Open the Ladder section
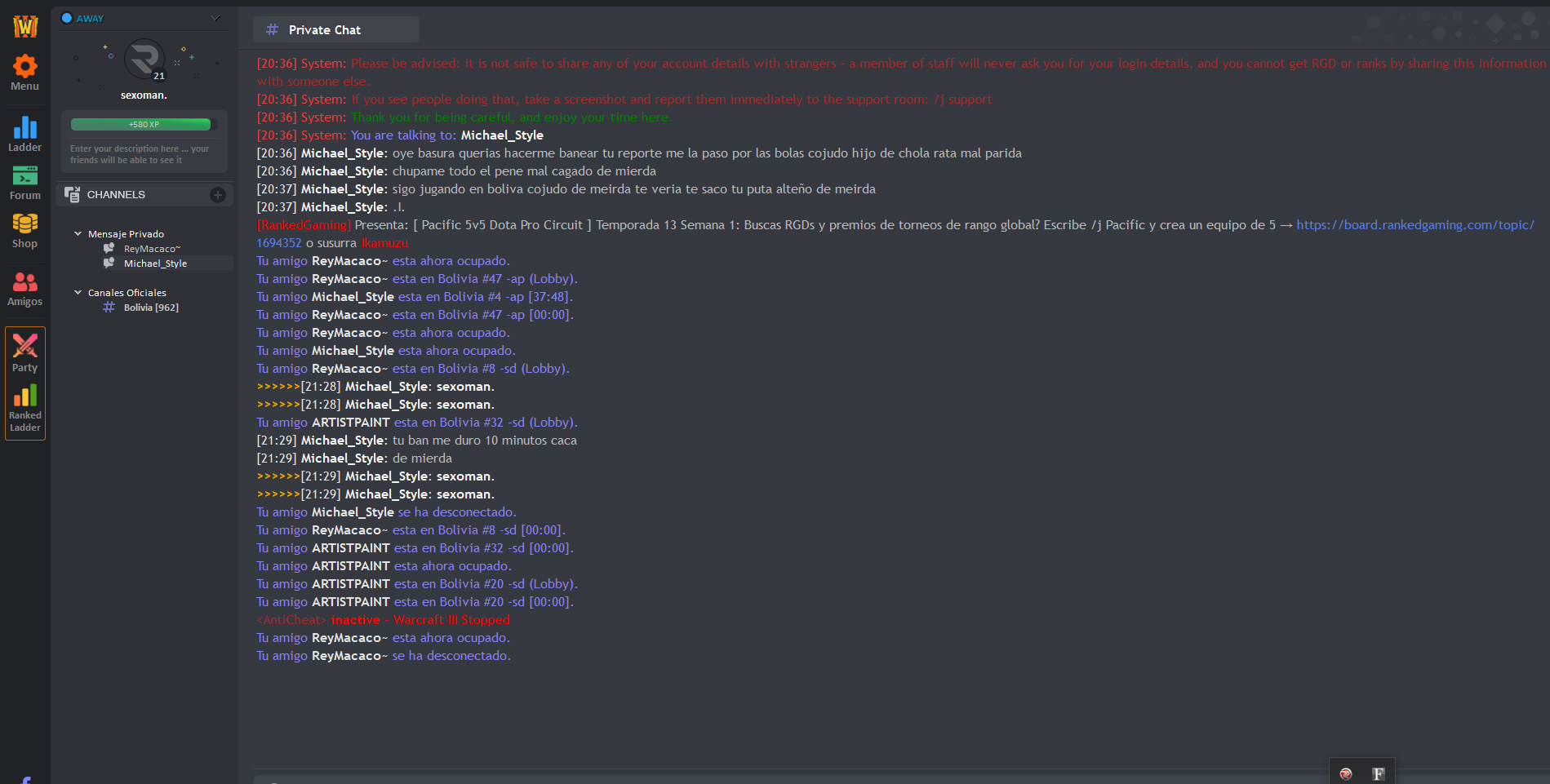Image resolution: width=1550 pixels, height=784 pixels. click(x=24, y=134)
